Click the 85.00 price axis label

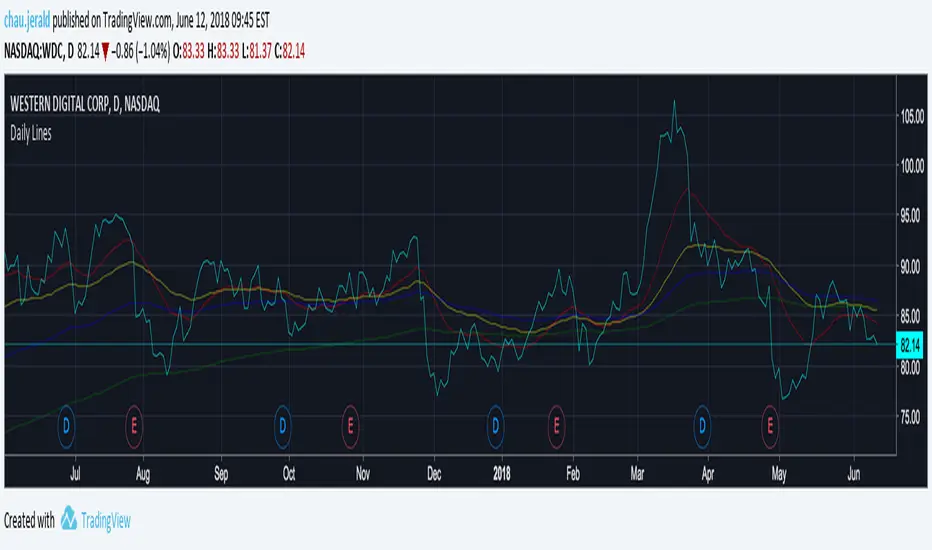click(x=912, y=317)
